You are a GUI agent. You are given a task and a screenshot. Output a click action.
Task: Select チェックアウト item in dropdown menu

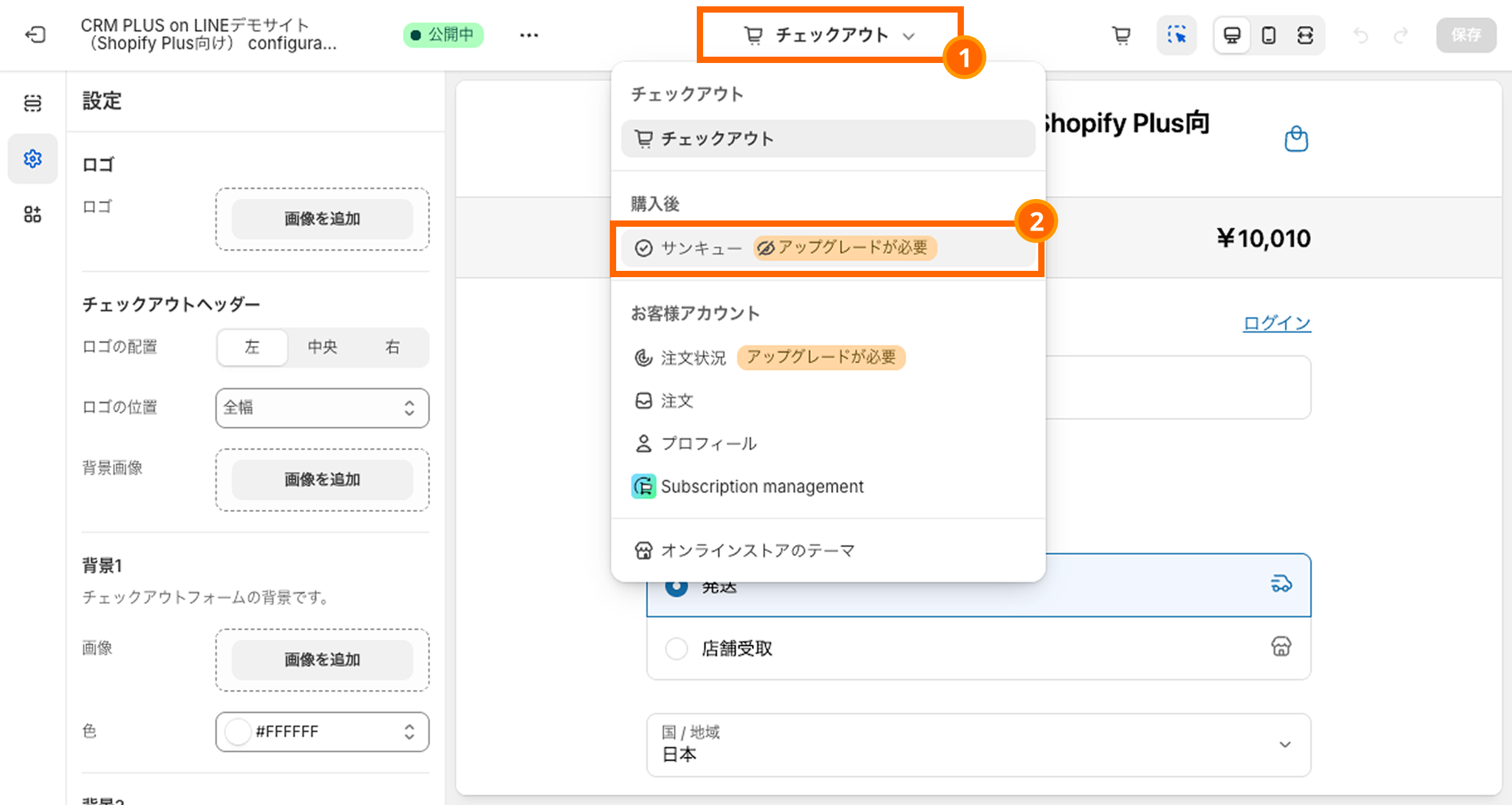828,139
